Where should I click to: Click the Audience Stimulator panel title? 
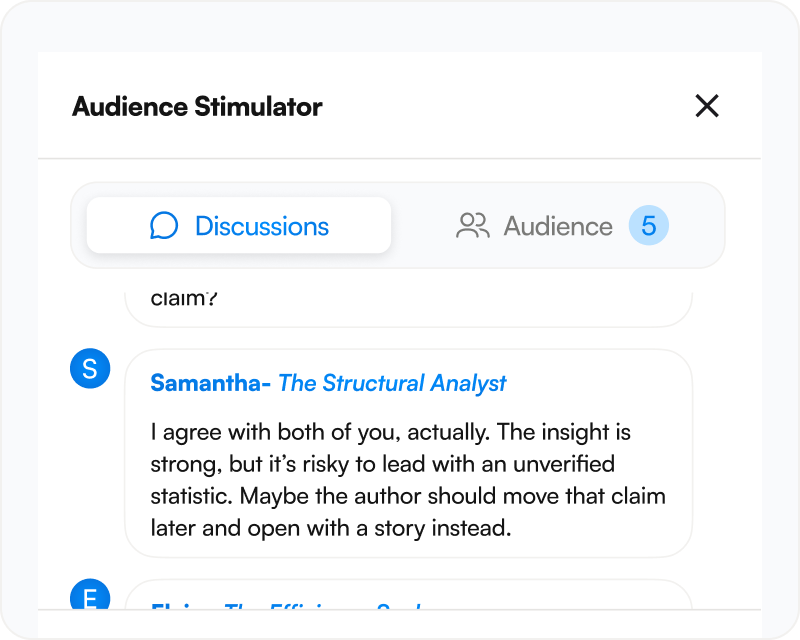click(x=195, y=106)
